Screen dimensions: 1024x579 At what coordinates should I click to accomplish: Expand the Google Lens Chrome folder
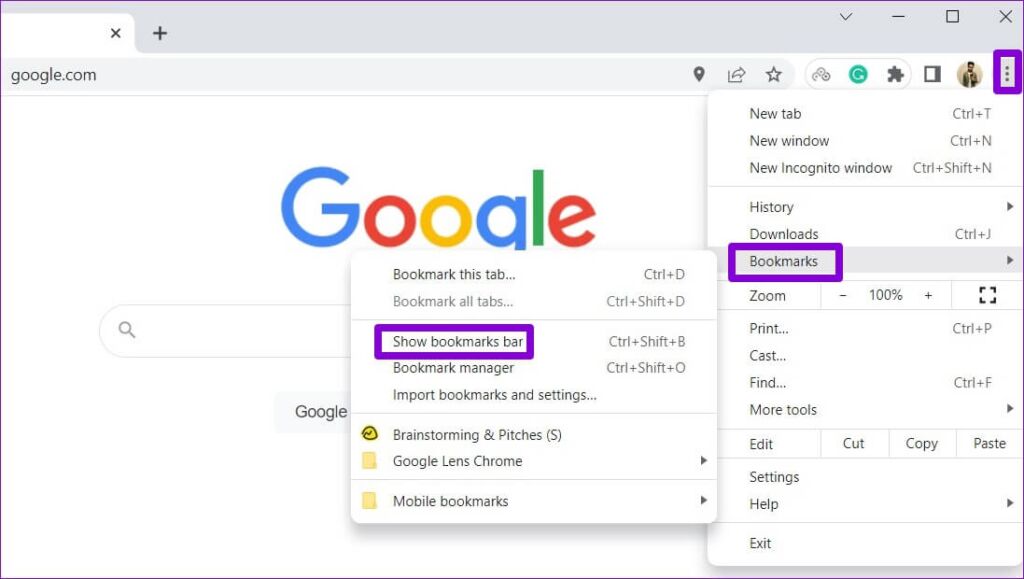457,461
